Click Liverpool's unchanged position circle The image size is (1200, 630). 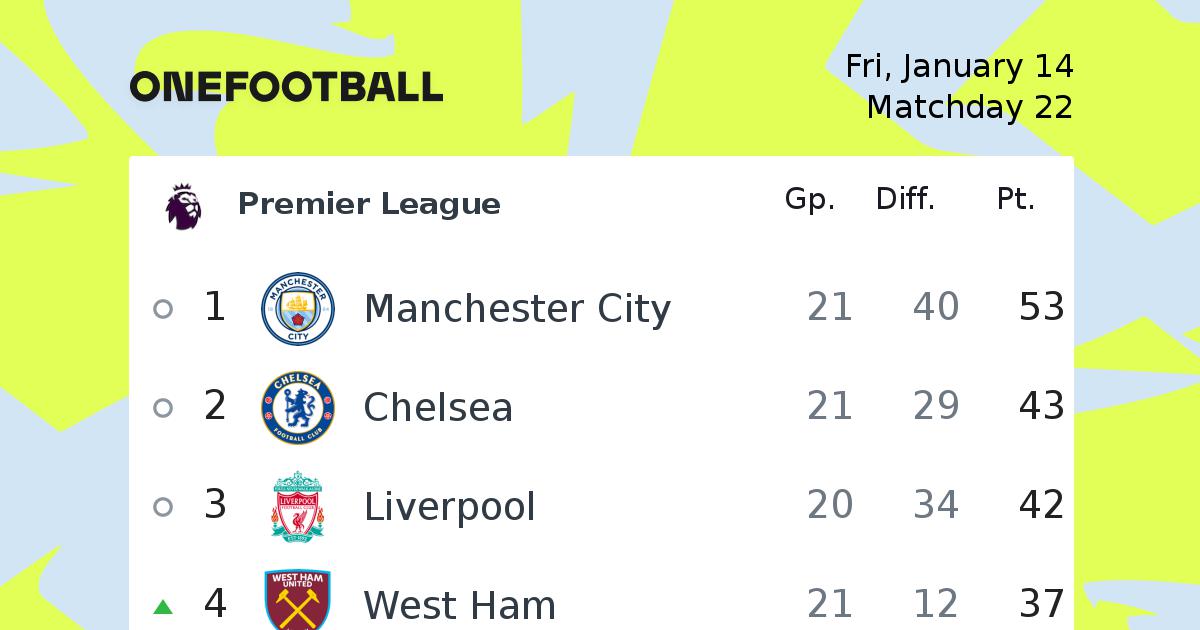point(163,507)
